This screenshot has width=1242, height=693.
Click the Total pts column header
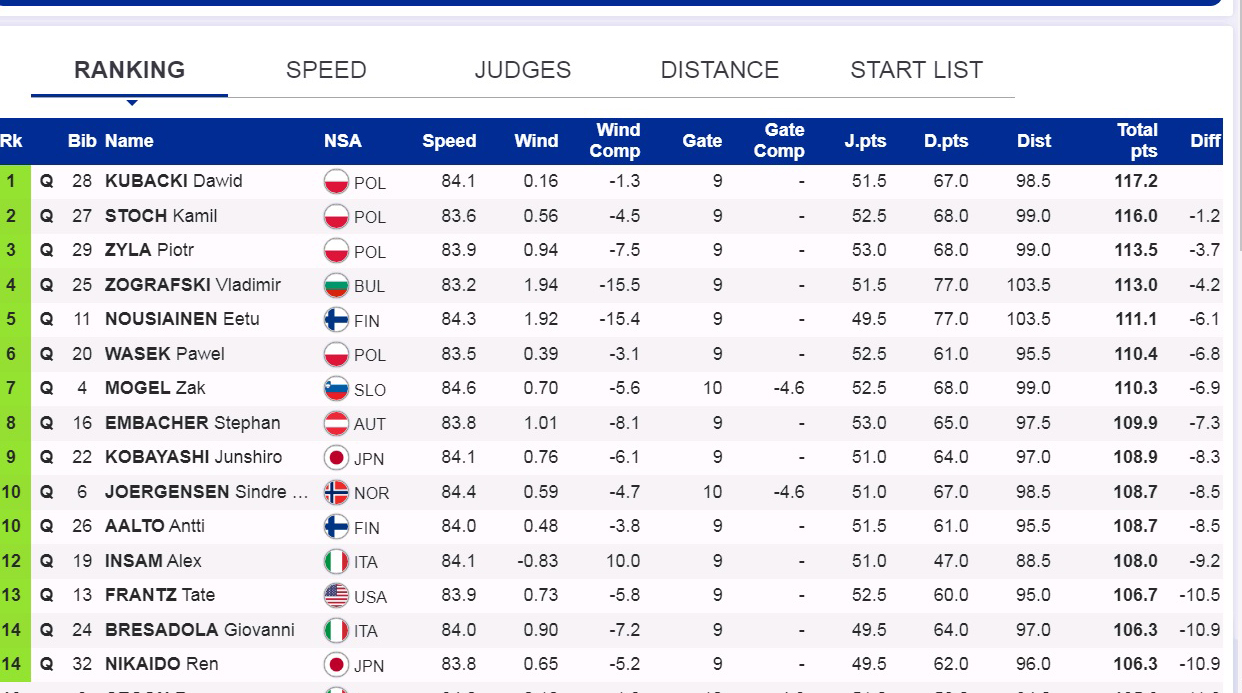[x=1137, y=141]
